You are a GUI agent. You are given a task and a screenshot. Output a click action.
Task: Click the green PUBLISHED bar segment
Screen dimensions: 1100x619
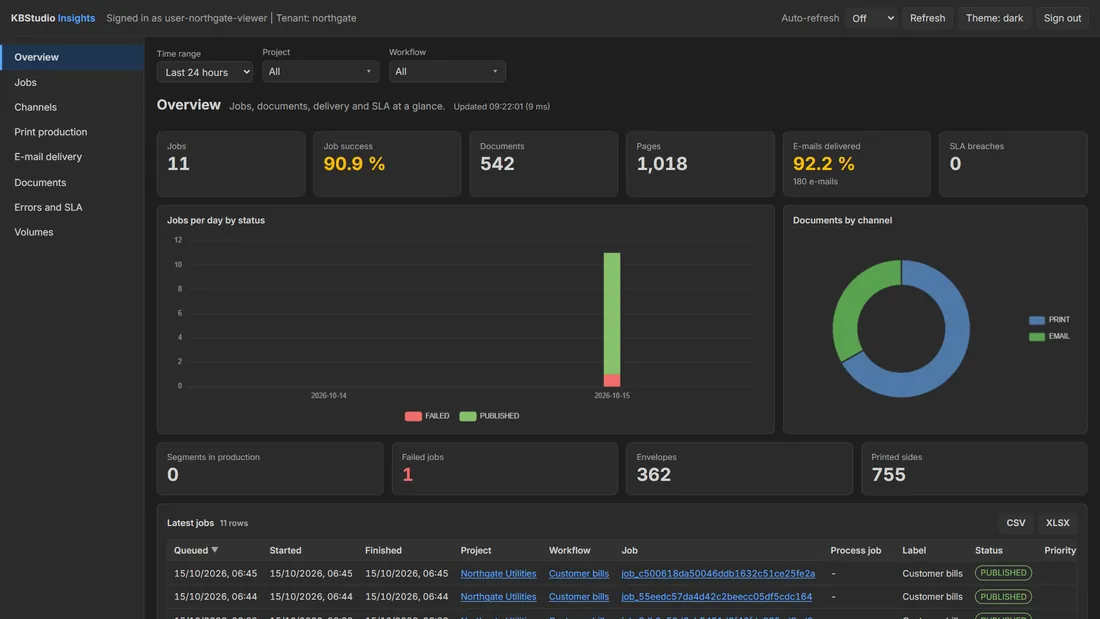point(612,313)
